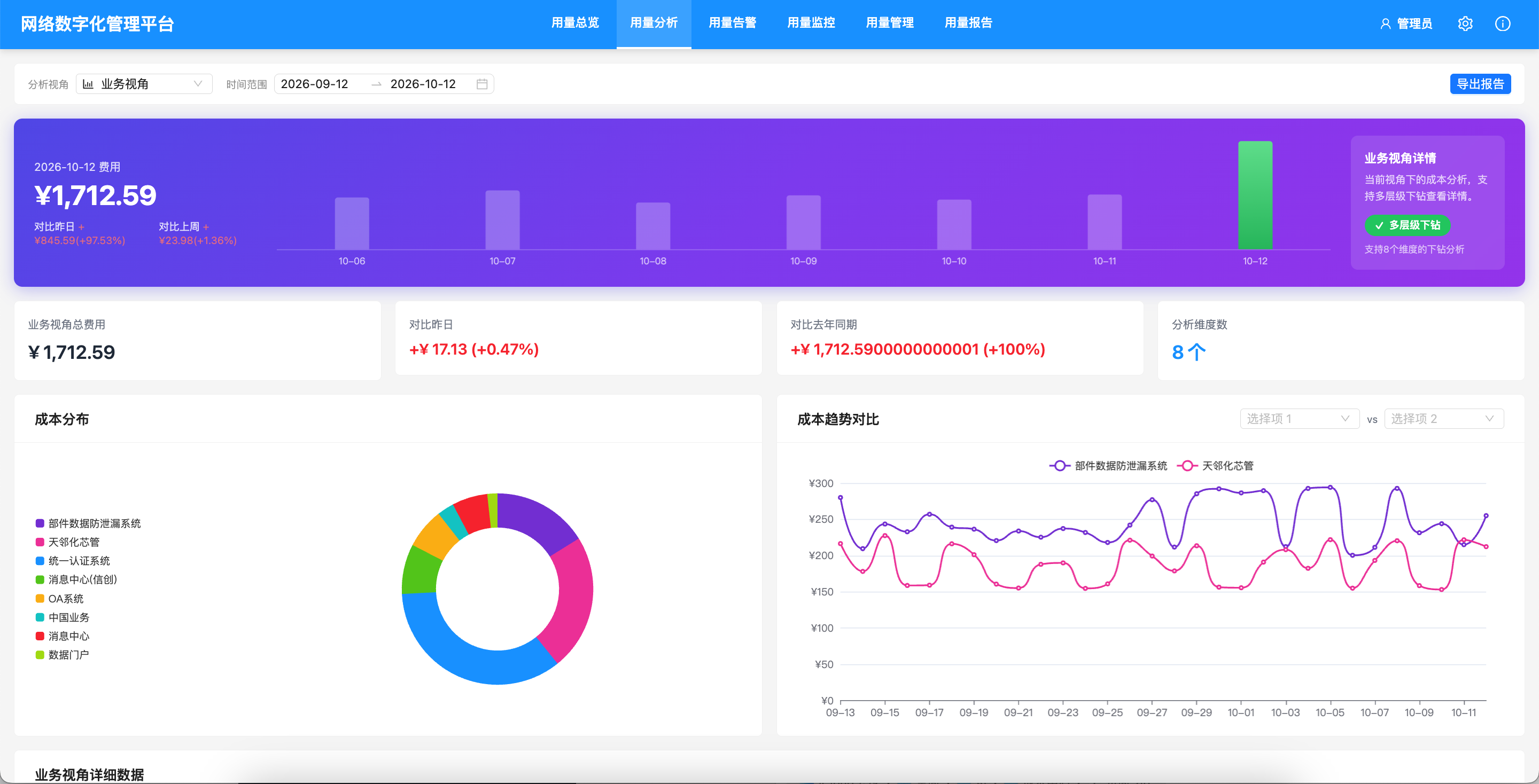Click the bar chart icon in 分析视角 selector

88,84
